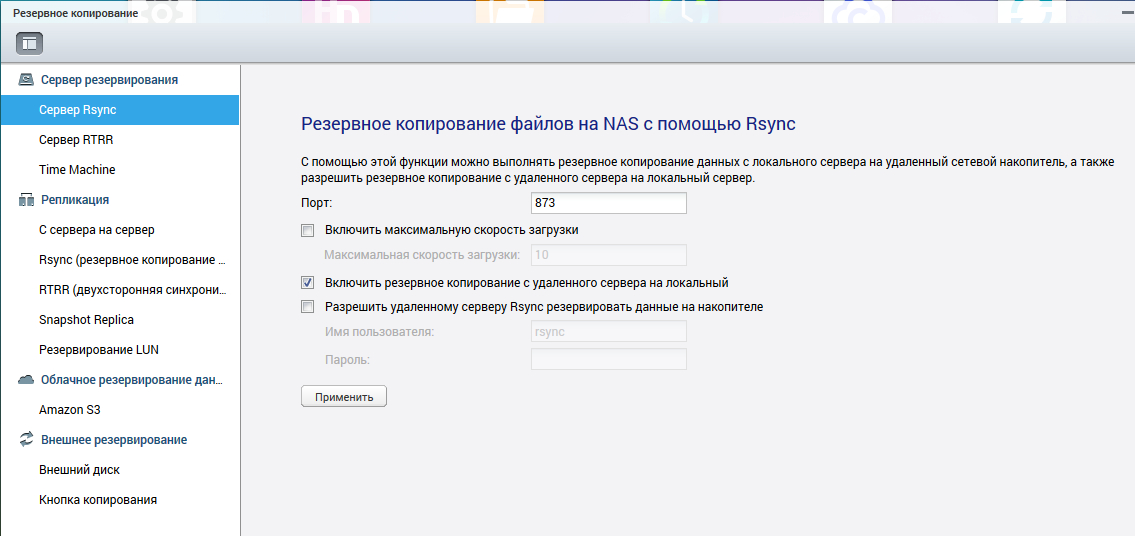Click the Сервер резервирования section icon
Image resolution: width=1135 pixels, height=536 pixels.
pos(27,80)
